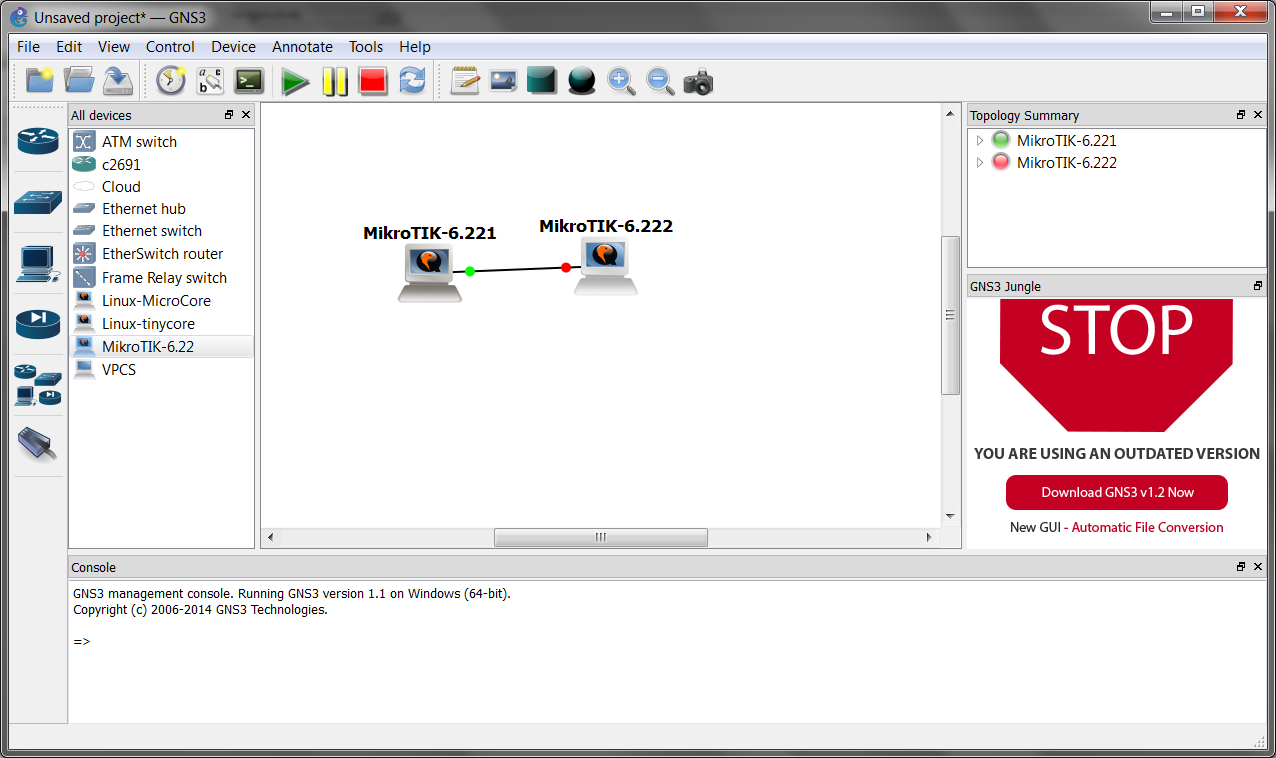
Task: Select Linux-tinycore in device list
Action: 161,324
